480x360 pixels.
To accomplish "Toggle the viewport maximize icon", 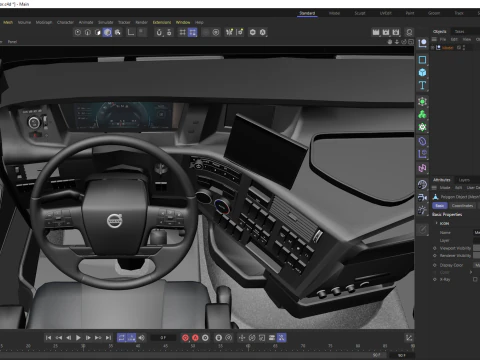I will coord(411,42).
